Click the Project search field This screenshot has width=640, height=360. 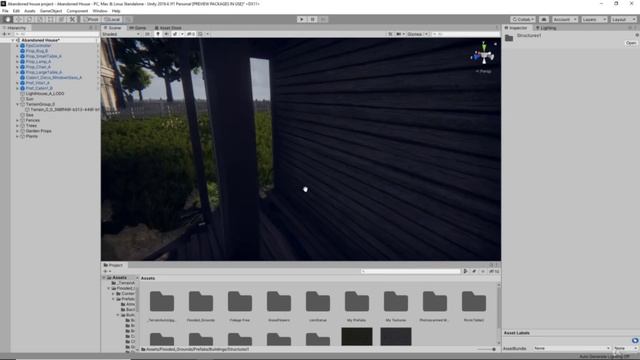[410, 271]
